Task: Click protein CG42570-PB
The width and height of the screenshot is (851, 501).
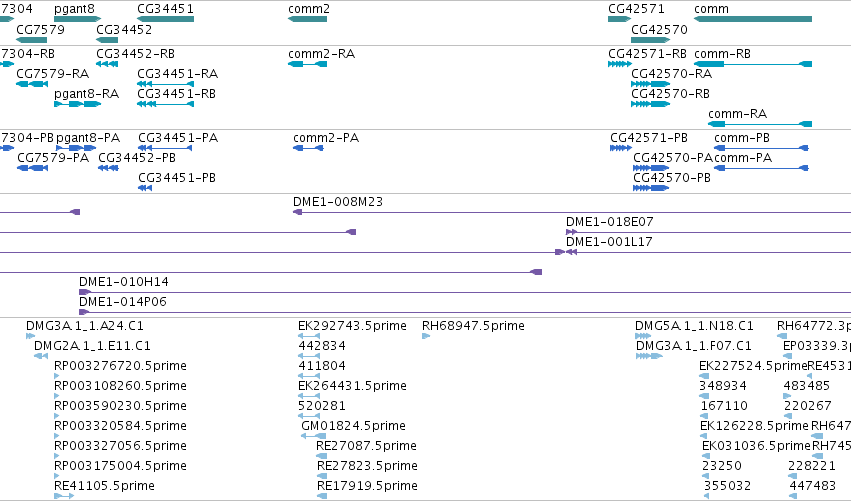Action: click(651, 188)
